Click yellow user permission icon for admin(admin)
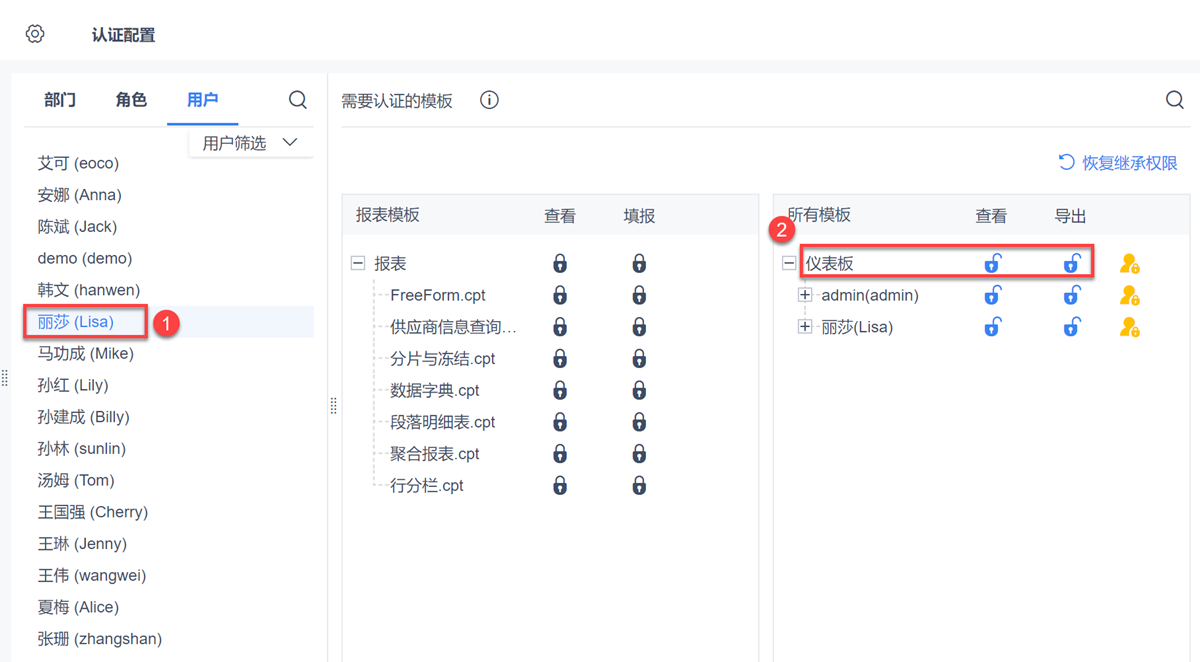 (1129, 296)
